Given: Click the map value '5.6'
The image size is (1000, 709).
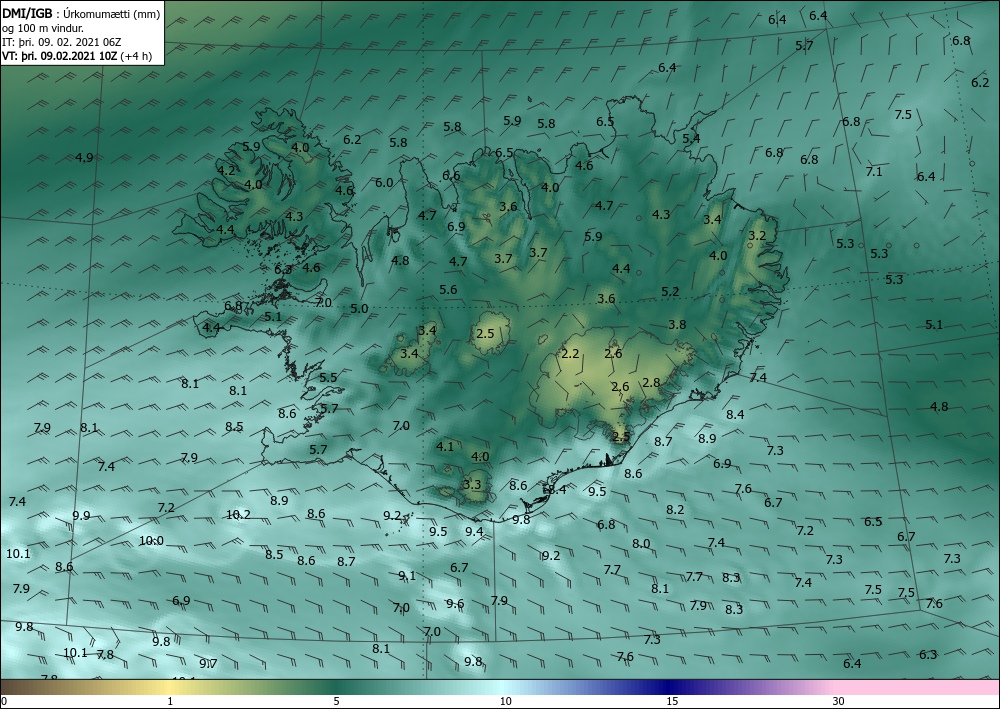Looking at the screenshot, I should [448, 289].
